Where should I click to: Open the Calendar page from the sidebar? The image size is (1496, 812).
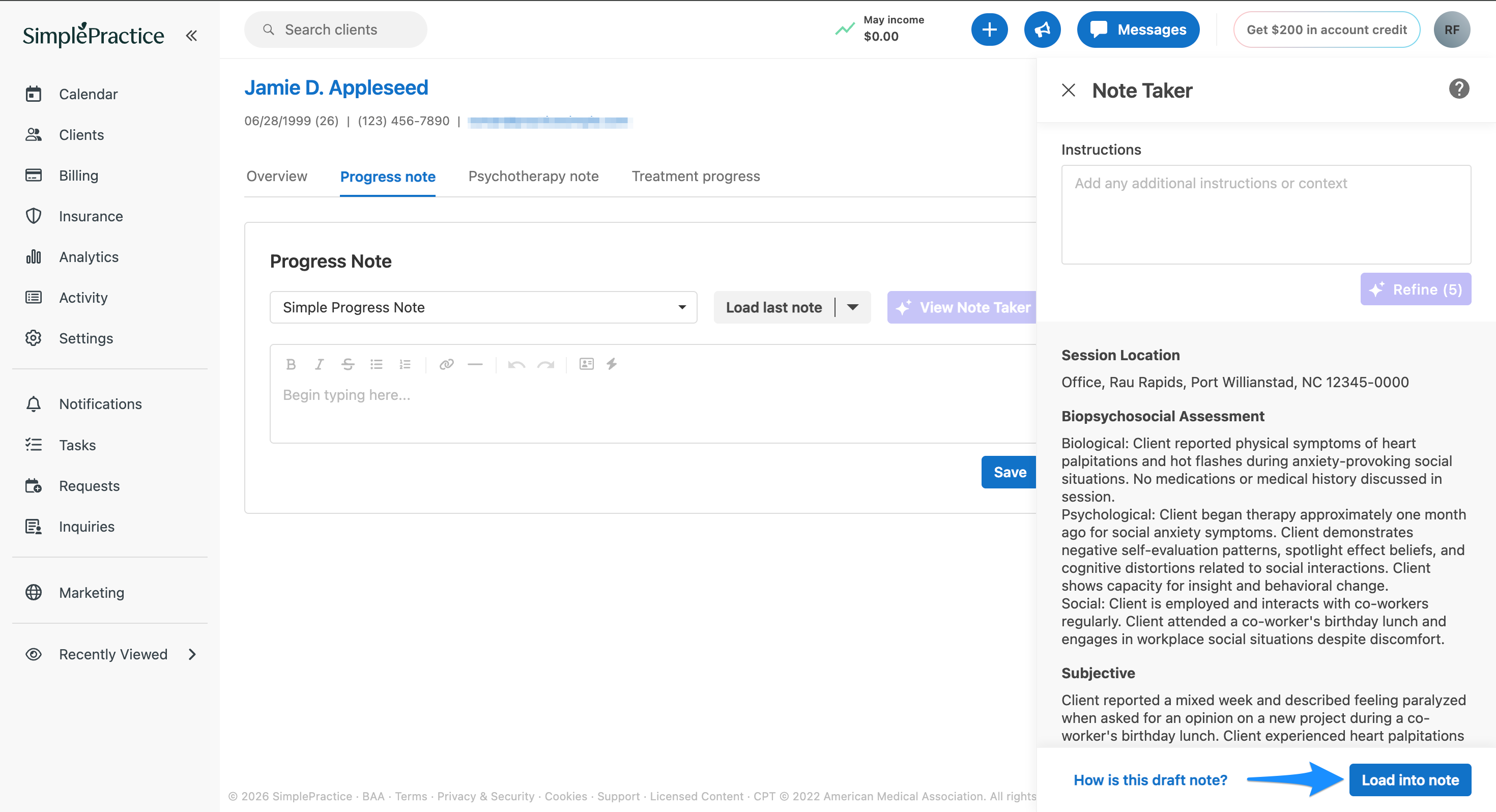(x=88, y=94)
